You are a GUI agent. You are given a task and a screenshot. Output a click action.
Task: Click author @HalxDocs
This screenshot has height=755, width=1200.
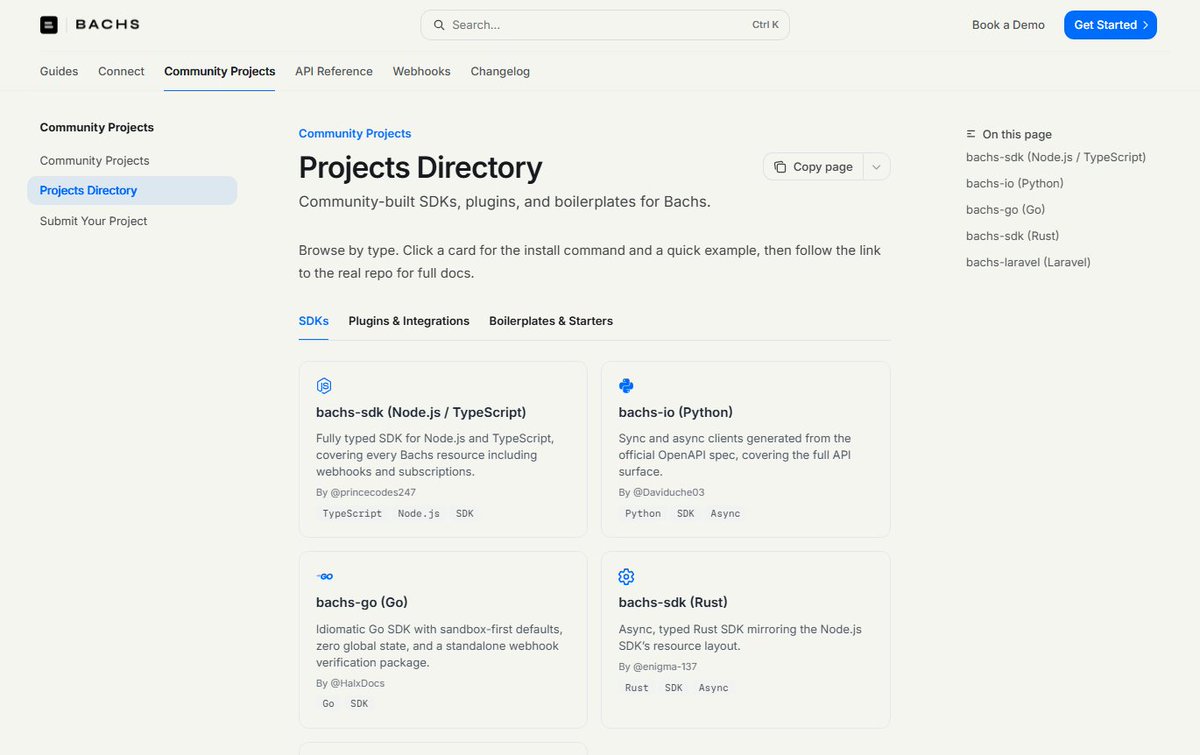click(x=358, y=683)
